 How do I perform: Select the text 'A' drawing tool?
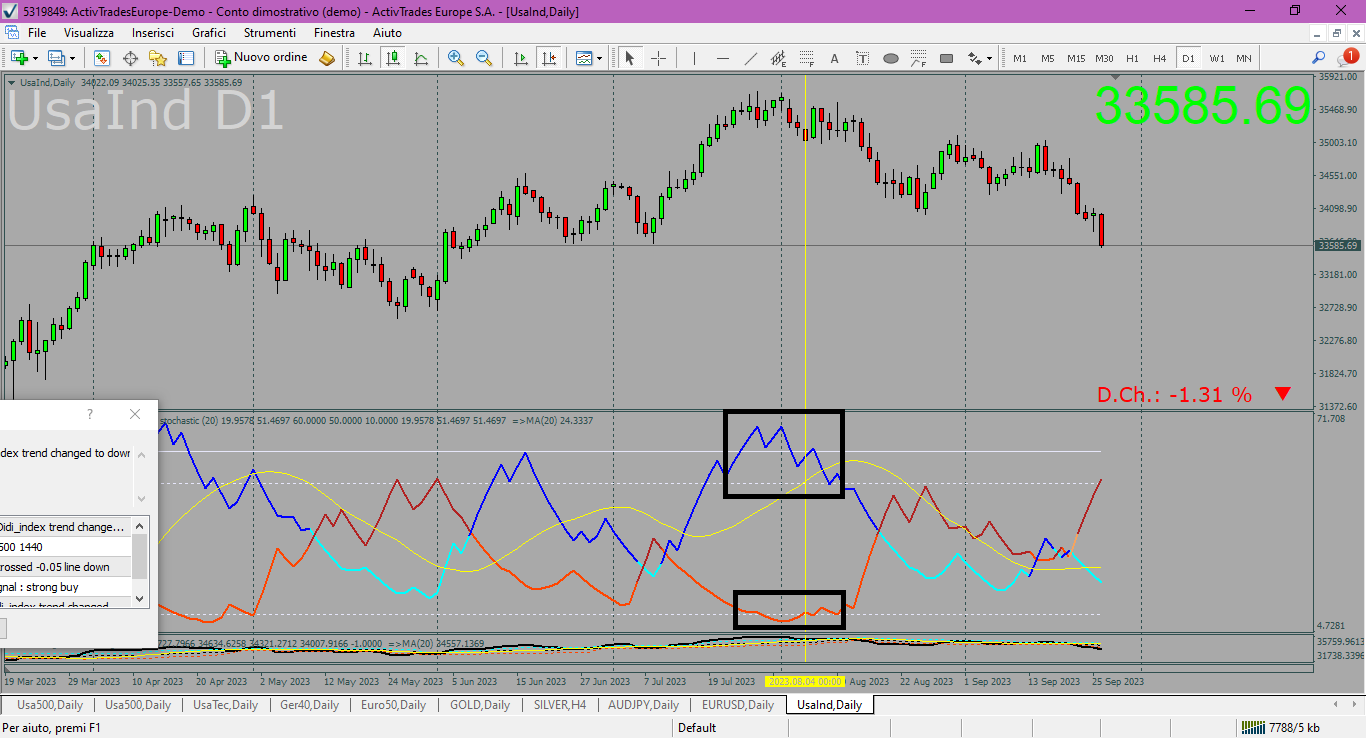(x=834, y=58)
